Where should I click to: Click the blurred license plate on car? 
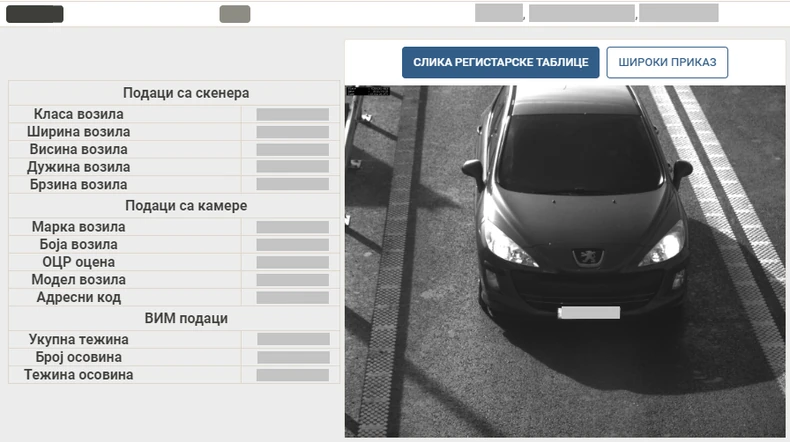589,312
